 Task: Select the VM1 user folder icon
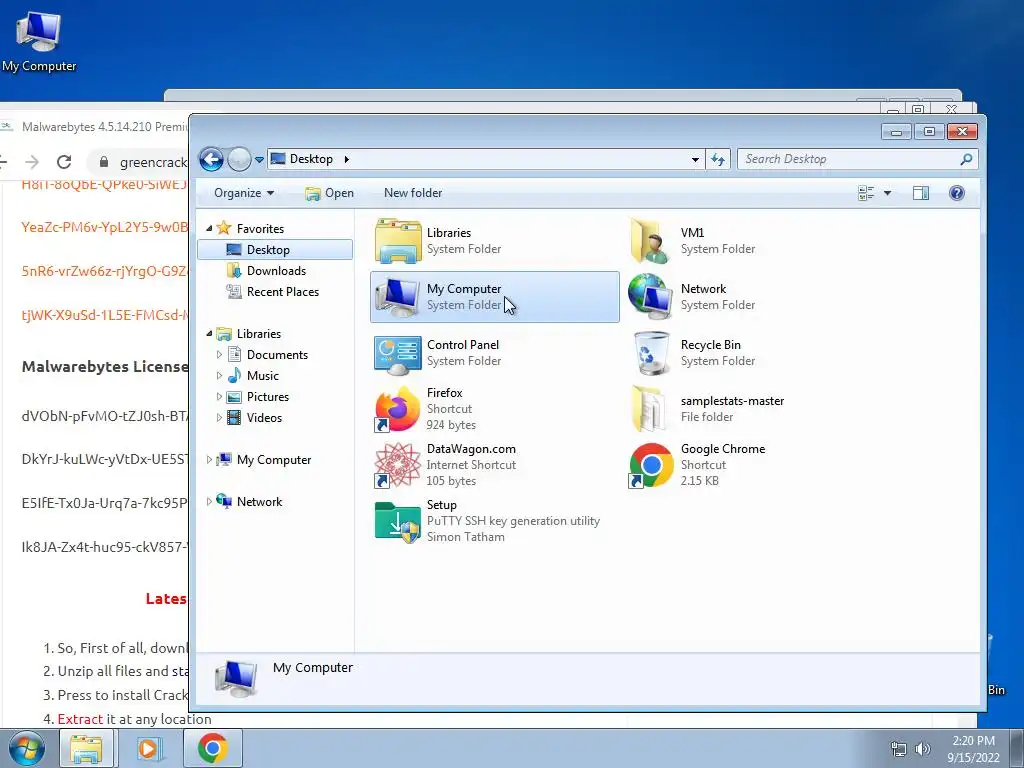click(650, 241)
